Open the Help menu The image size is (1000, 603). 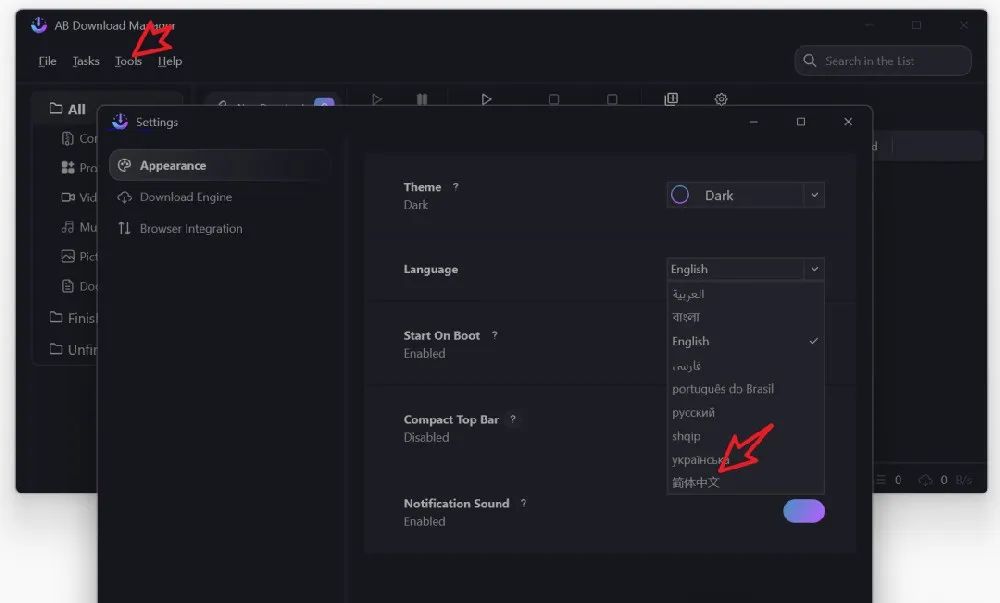click(170, 61)
